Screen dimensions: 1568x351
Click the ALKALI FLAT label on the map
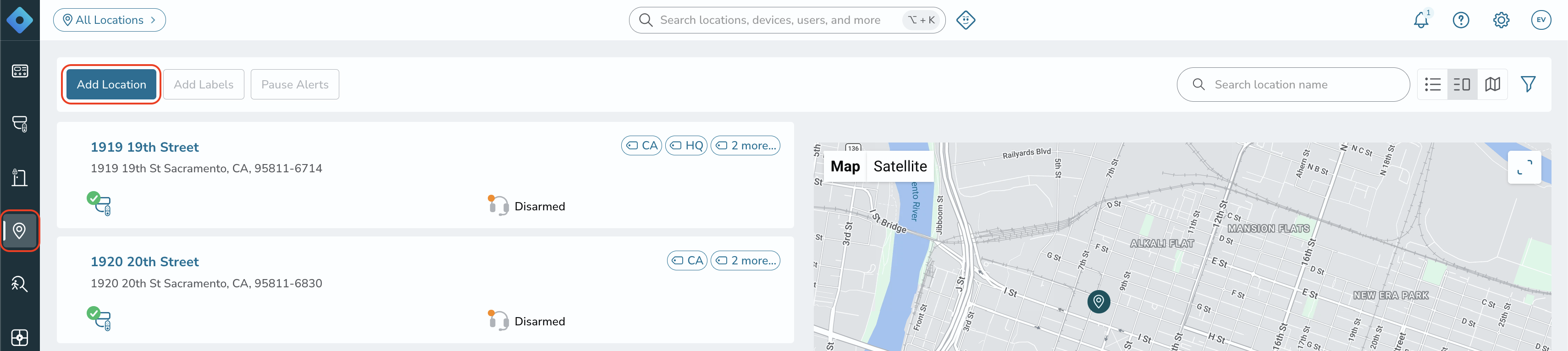[x=1161, y=244]
